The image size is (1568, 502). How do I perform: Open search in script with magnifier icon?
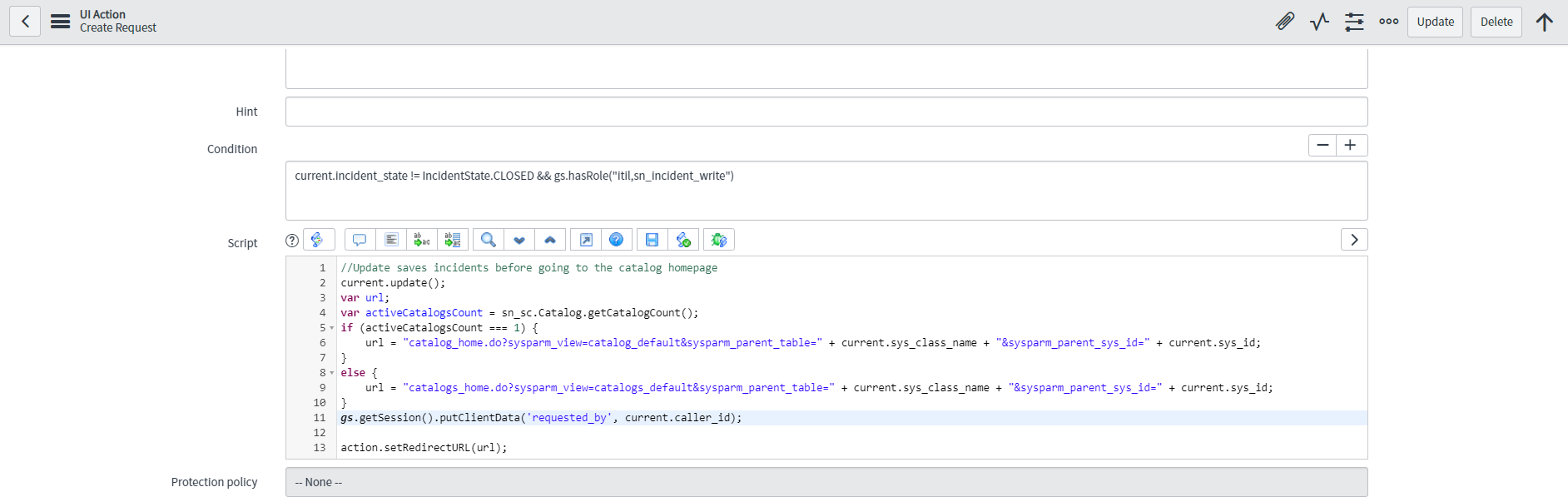(x=489, y=240)
